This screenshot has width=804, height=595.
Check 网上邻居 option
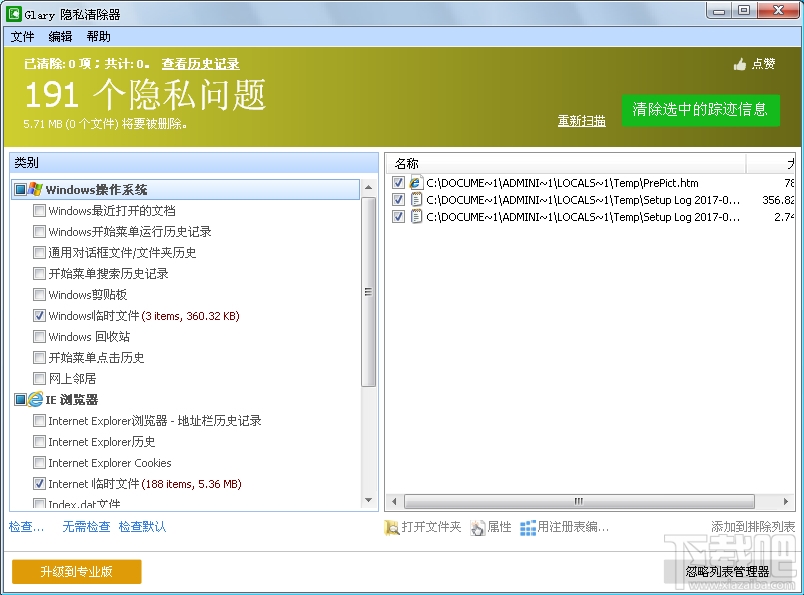pyautogui.click(x=39, y=379)
